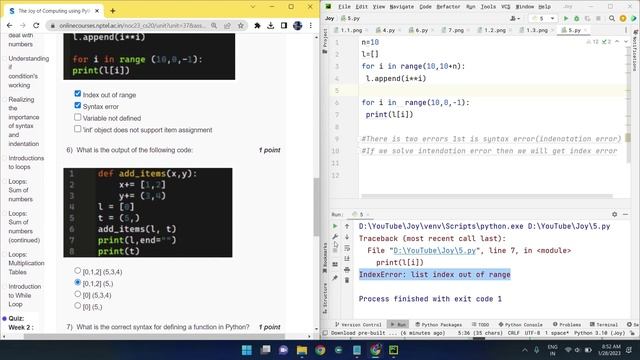This screenshot has width=640, height=360.
Task: Open the File menu in PyCharm
Action: pos(344,7)
